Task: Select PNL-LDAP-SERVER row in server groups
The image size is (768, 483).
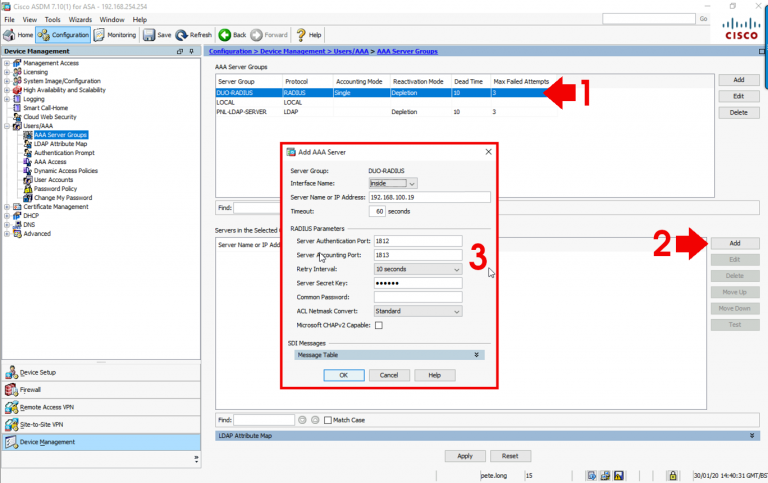Action: click(386, 112)
